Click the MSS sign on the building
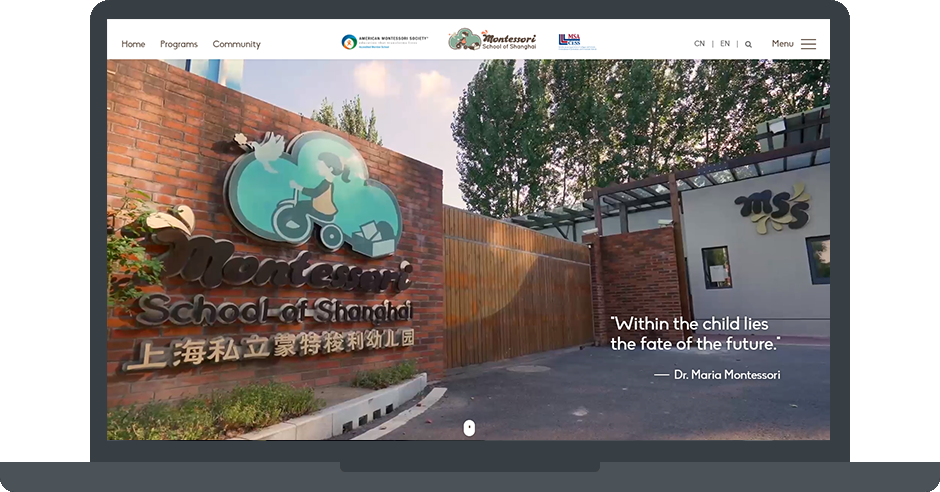 point(772,207)
